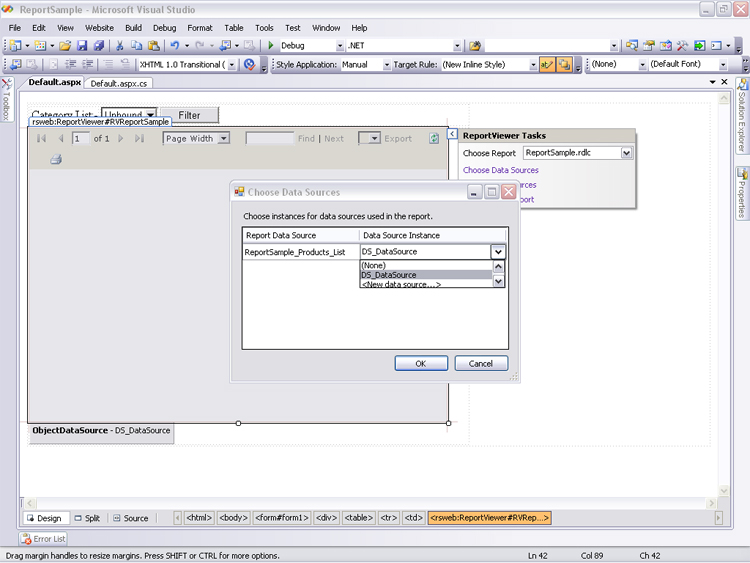
Task: Undo the last action with the Undo icon
Action: 175,45
